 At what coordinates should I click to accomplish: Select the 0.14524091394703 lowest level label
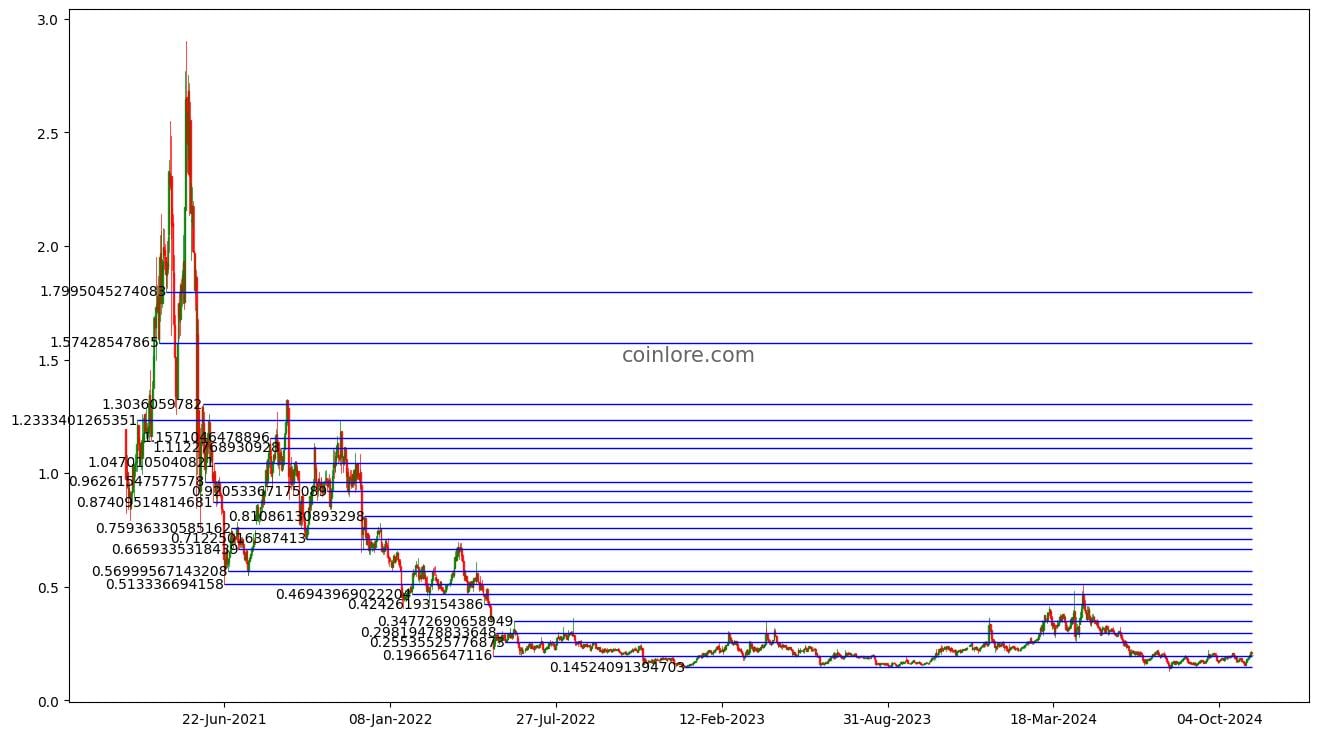617,667
